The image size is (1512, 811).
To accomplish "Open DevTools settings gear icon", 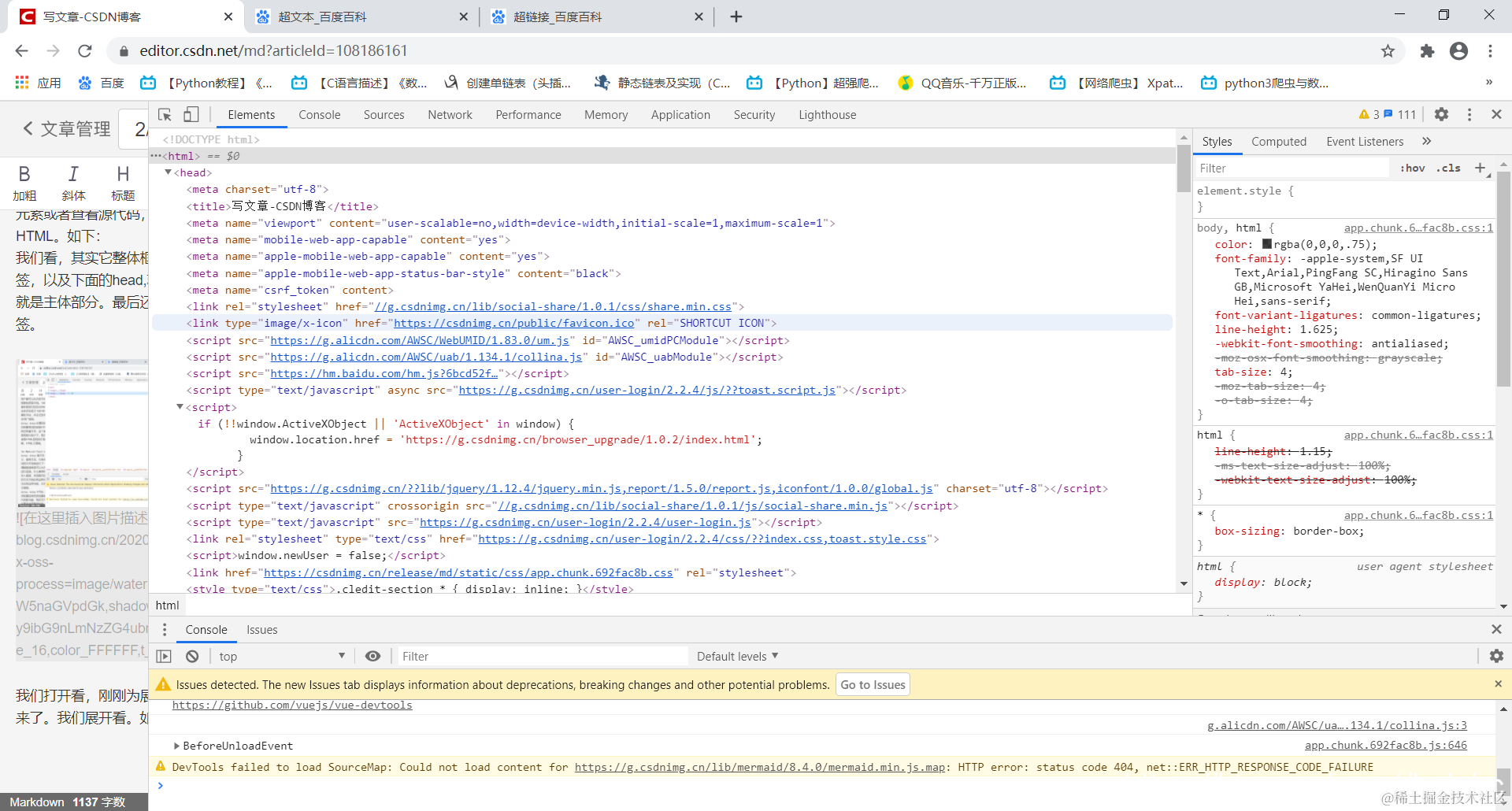I will pos(1441,114).
